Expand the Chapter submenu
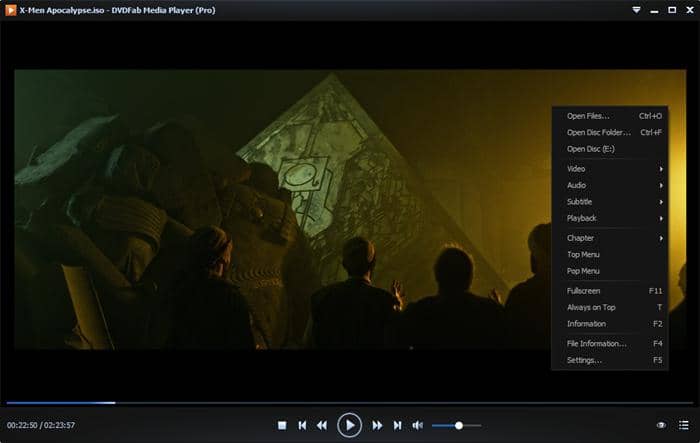The height and width of the screenshot is (443, 700). [x=610, y=238]
